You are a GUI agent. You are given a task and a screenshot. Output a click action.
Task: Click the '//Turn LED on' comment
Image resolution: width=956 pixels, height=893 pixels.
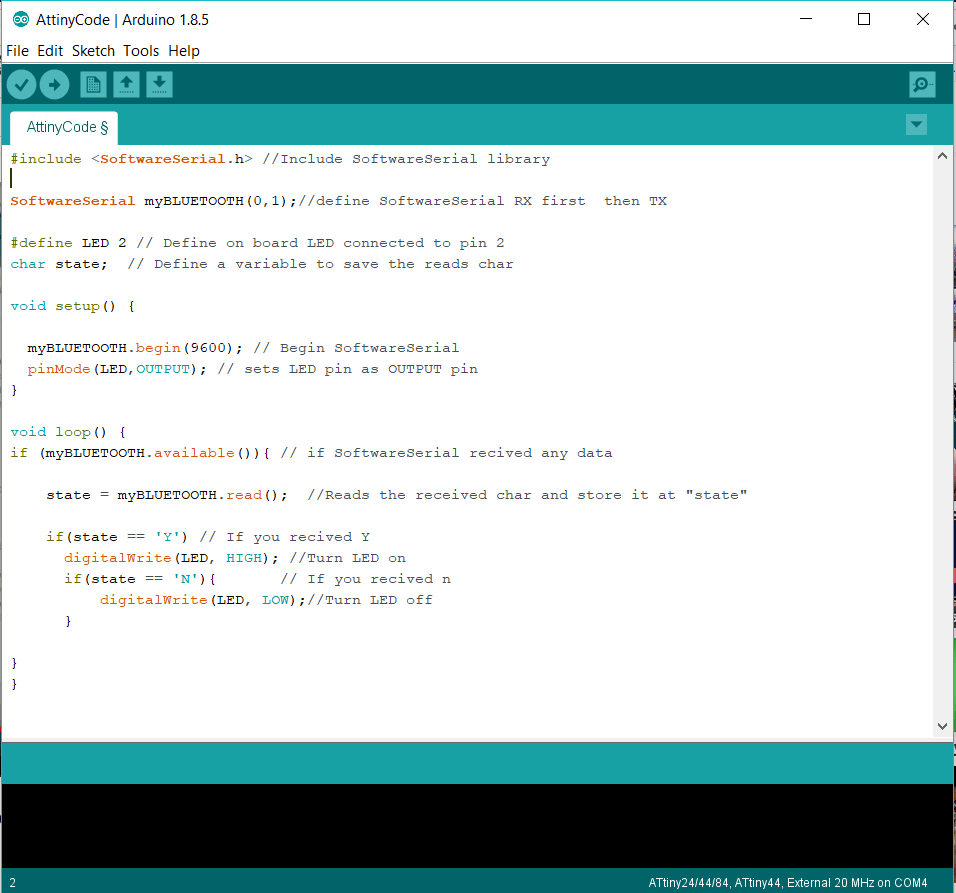348,558
